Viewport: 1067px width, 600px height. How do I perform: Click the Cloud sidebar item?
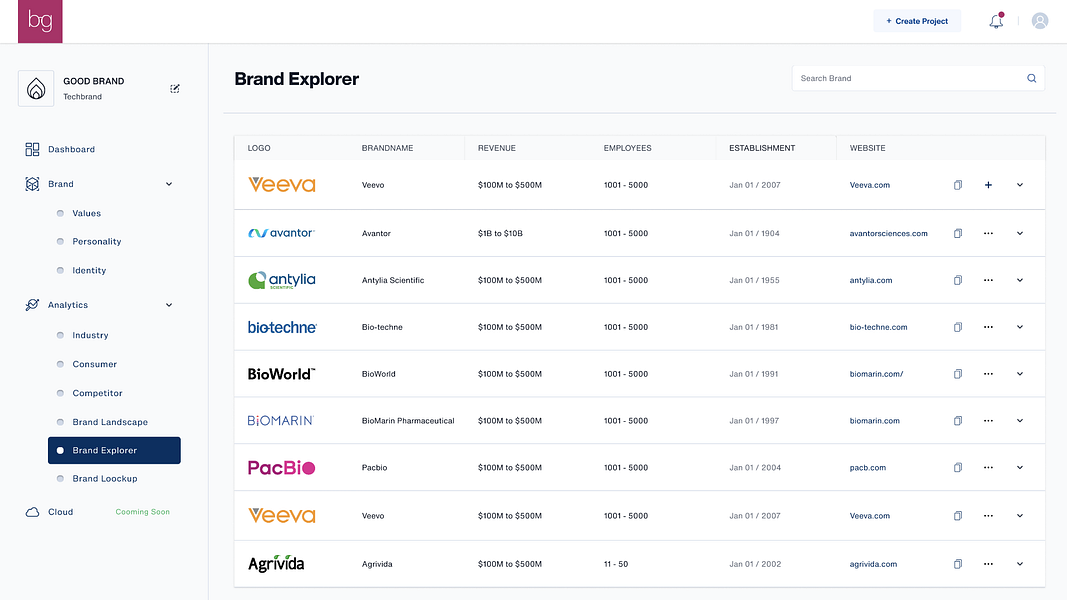[61, 512]
